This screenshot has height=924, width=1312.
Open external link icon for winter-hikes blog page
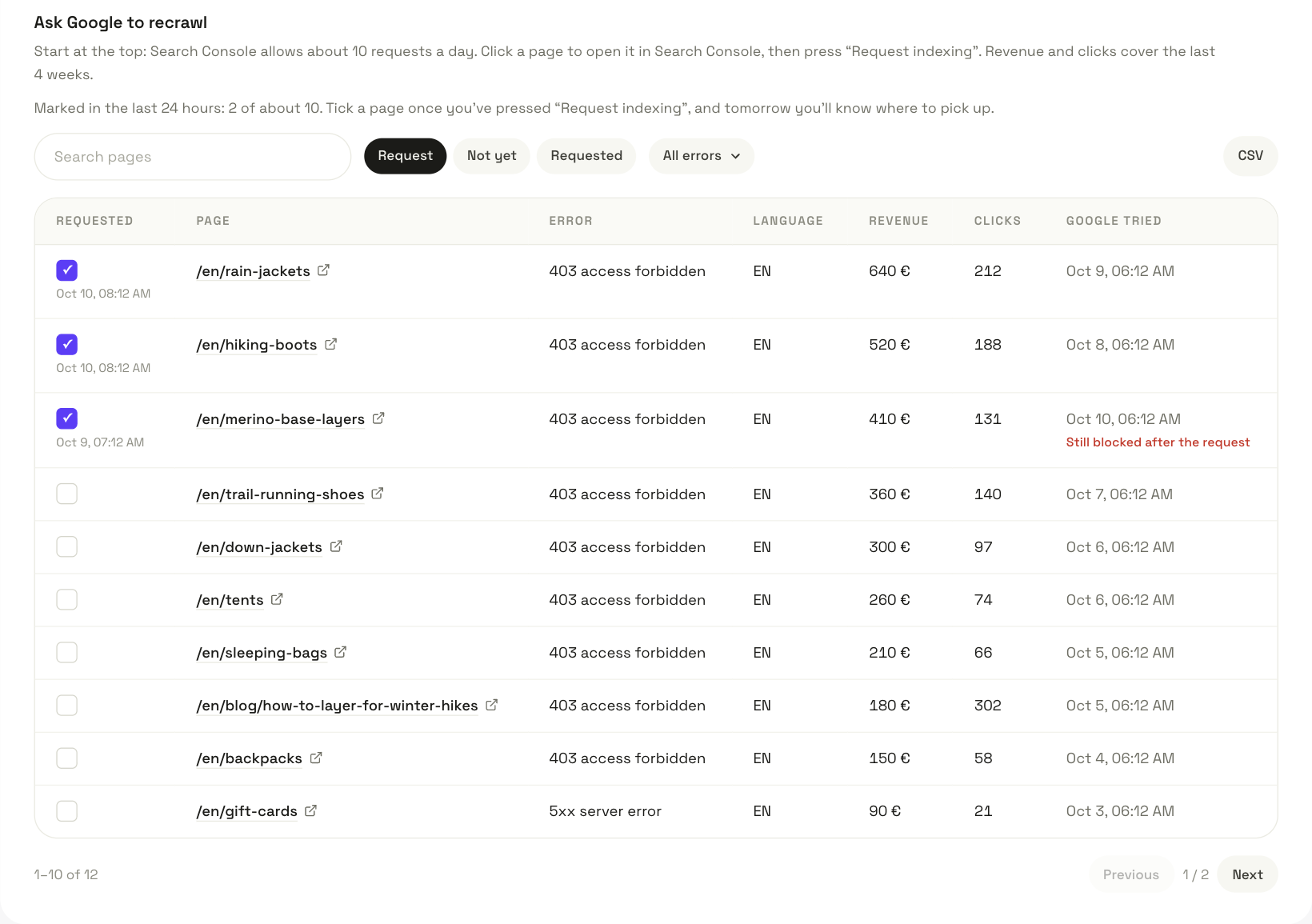tap(491, 705)
